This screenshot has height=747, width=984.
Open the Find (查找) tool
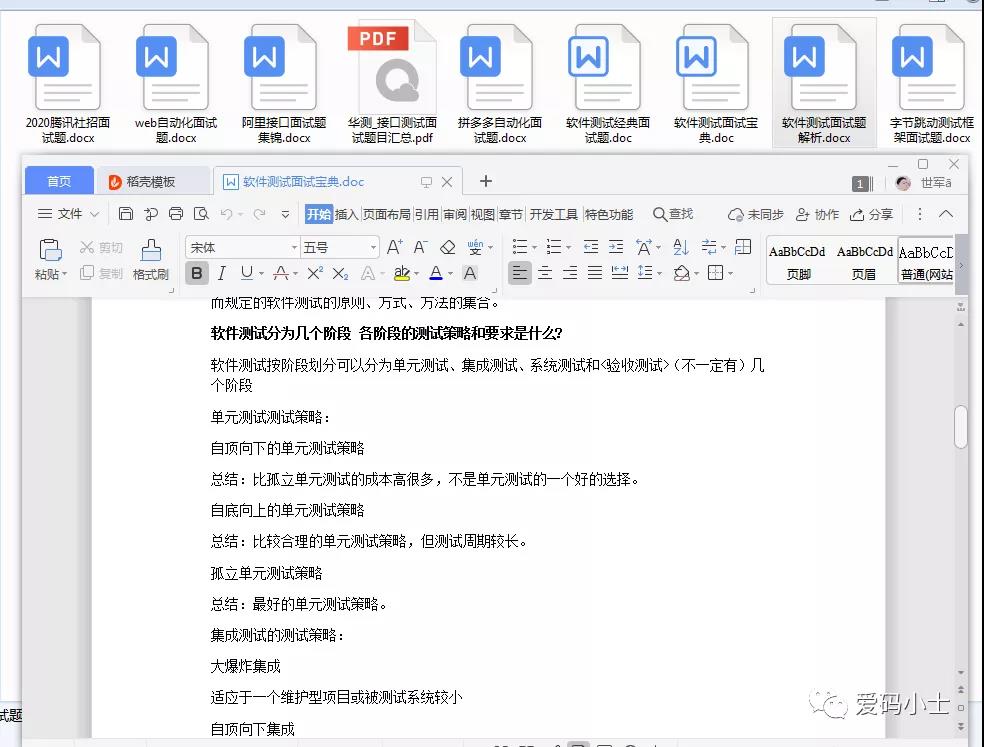pyautogui.click(x=672, y=213)
